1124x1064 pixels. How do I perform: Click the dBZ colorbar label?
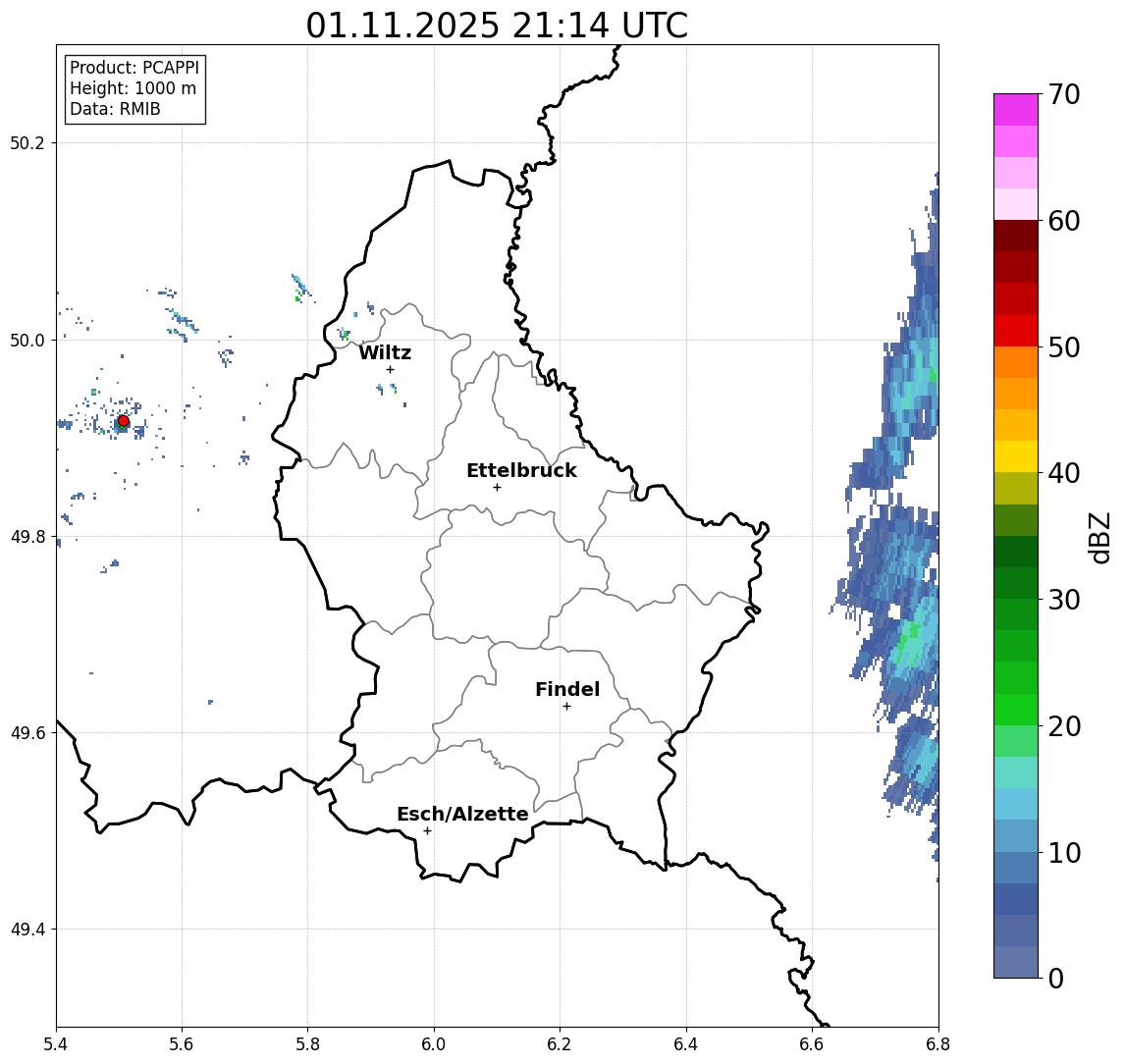click(1098, 538)
